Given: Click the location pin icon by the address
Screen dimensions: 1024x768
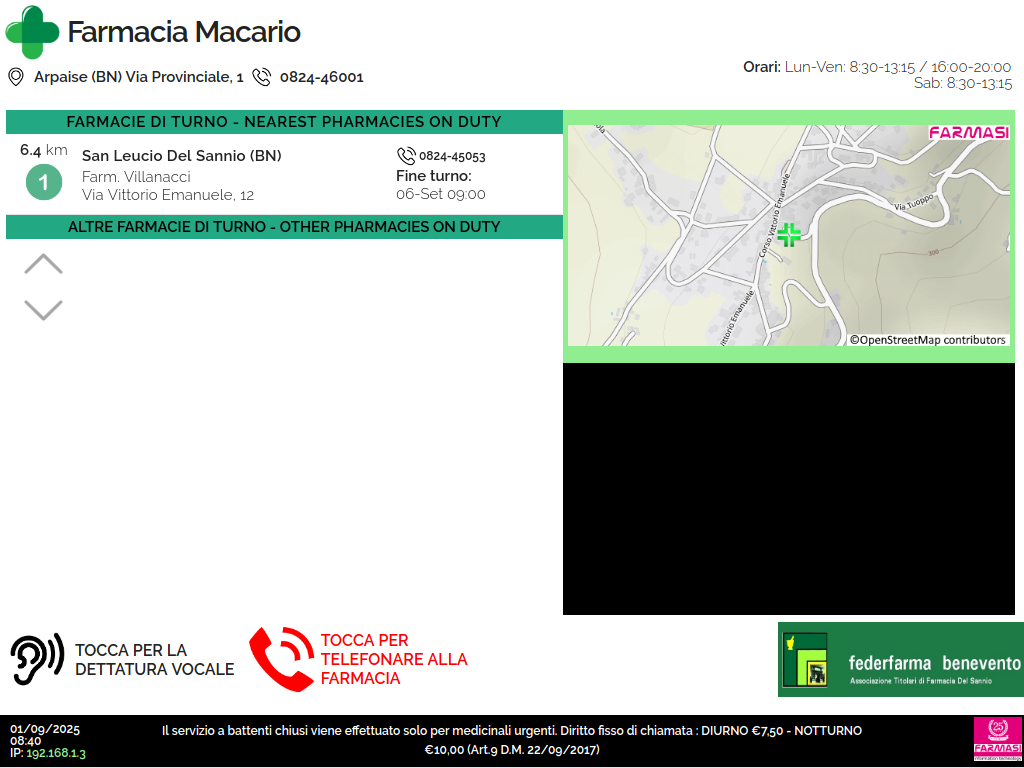Looking at the screenshot, I should tap(16, 77).
